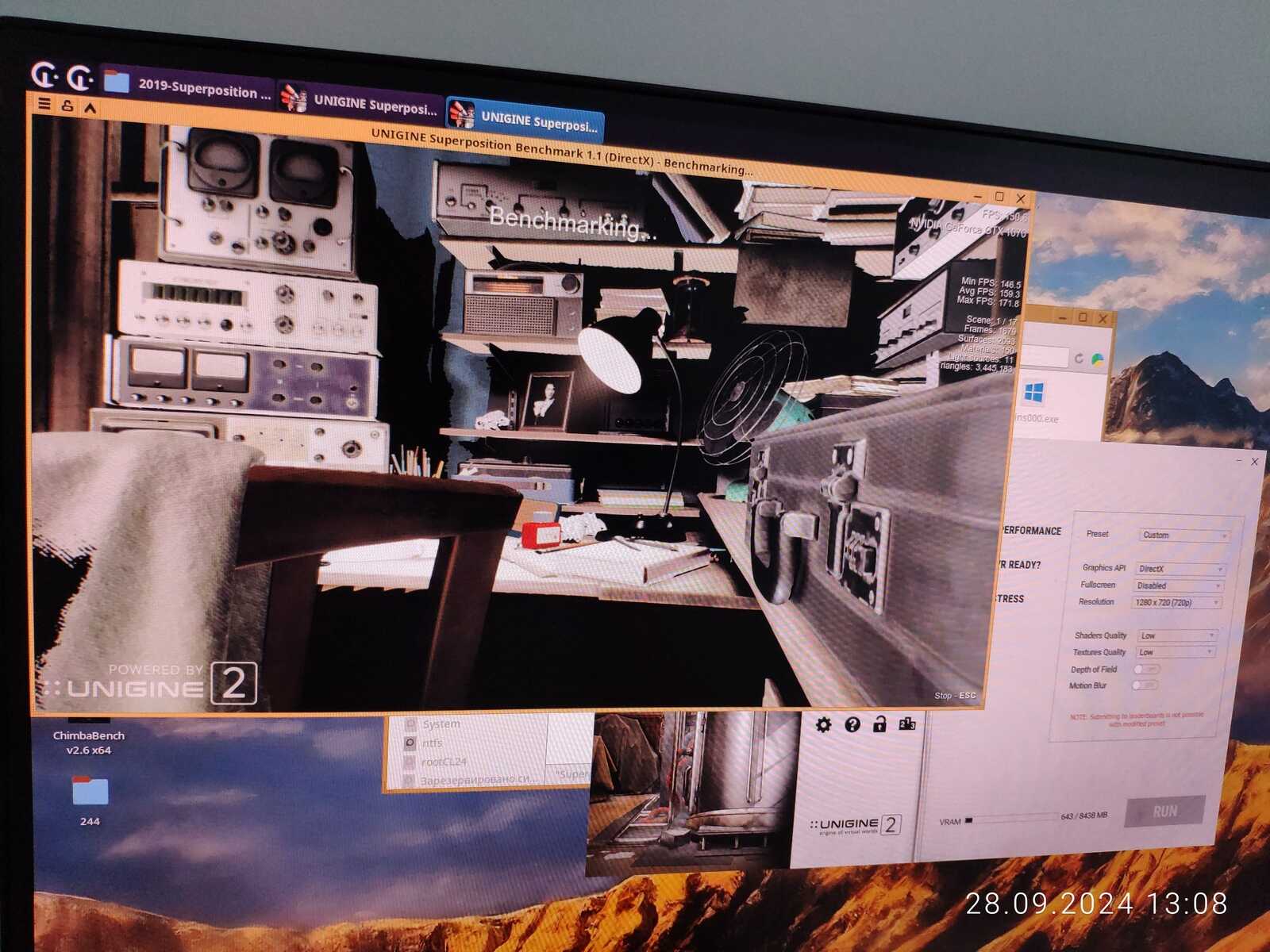
Task: Close the Superposition launcher window
Action: [x=1255, y=461]
